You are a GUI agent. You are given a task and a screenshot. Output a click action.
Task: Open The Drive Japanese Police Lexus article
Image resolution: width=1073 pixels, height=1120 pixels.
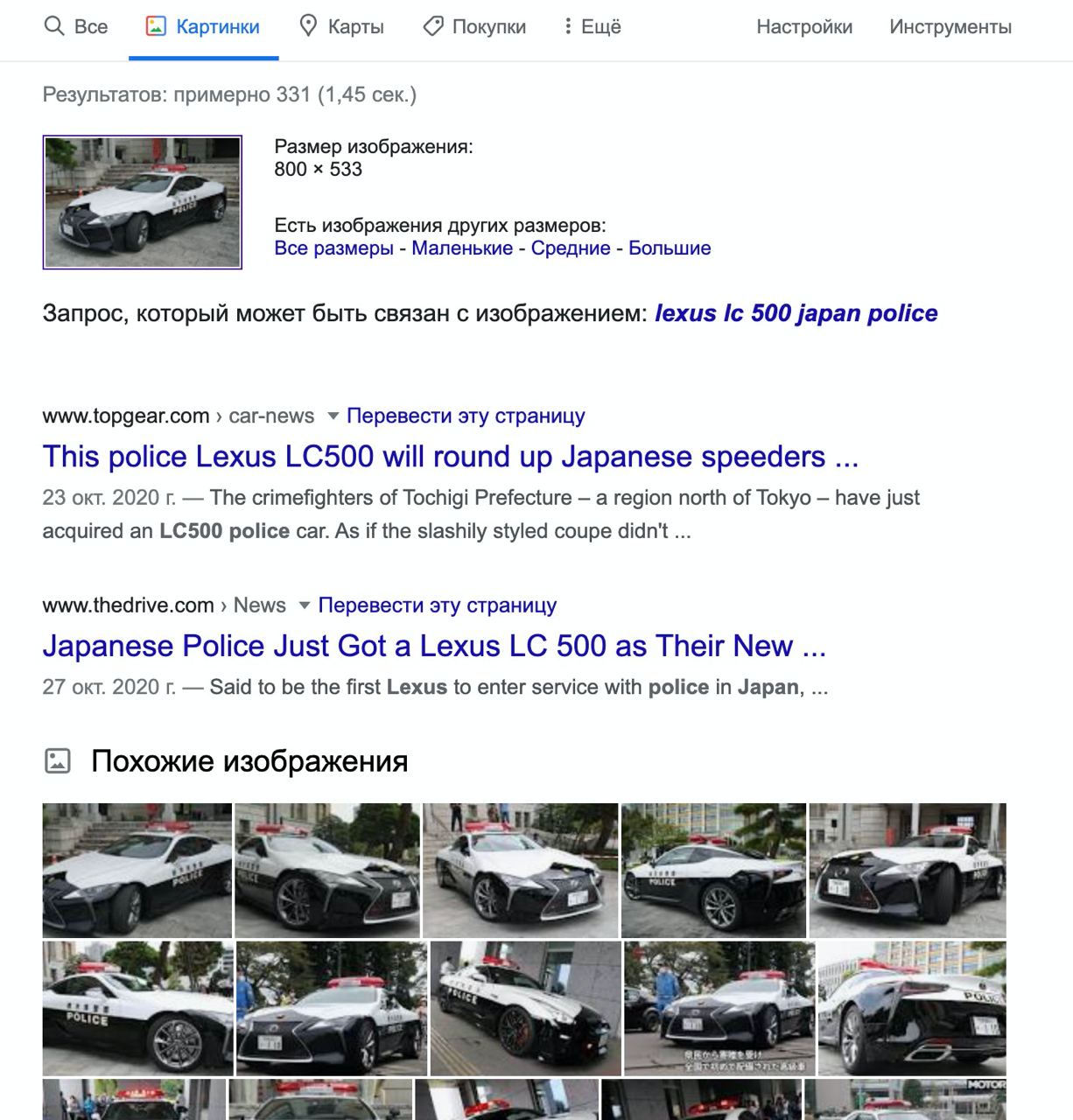click(x=434, y=645)
